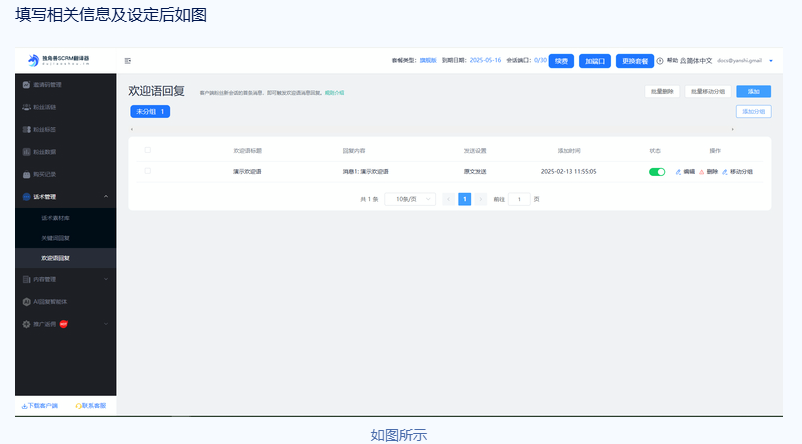
Task: Click the edit pencil icon in 演示欢迎语 row
Action: point(678,172)
